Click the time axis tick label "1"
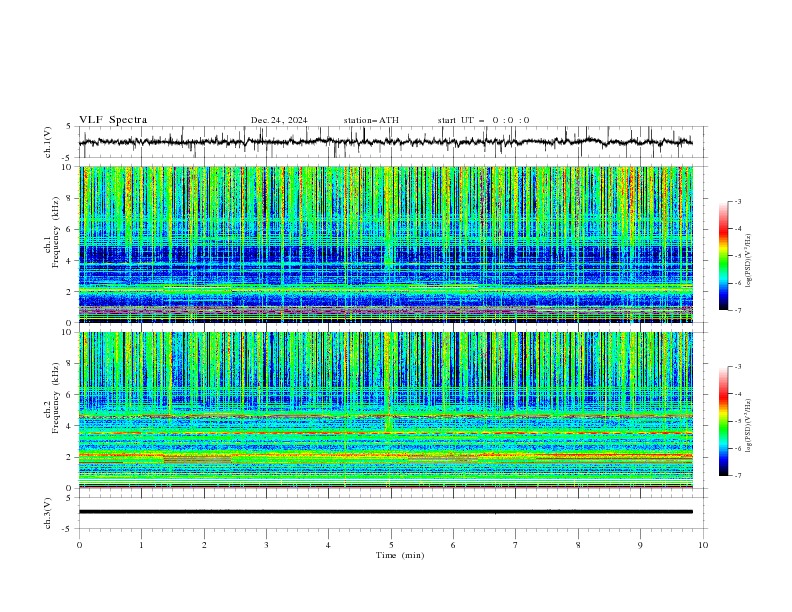 tap(141, 545)
